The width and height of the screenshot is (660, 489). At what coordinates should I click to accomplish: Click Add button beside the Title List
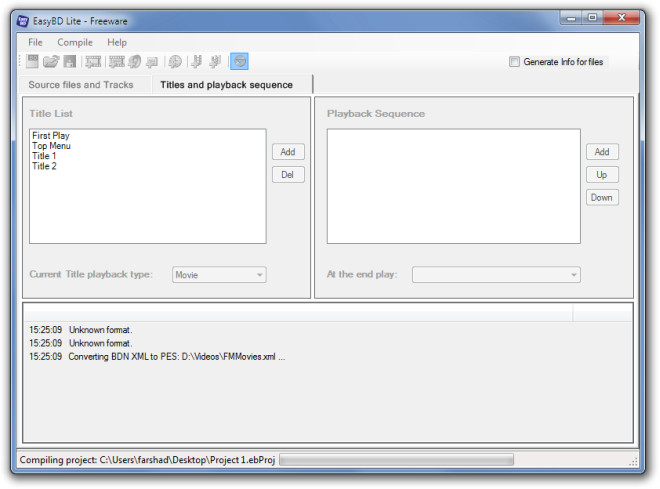pyautogui.click(x=288, y=152)
